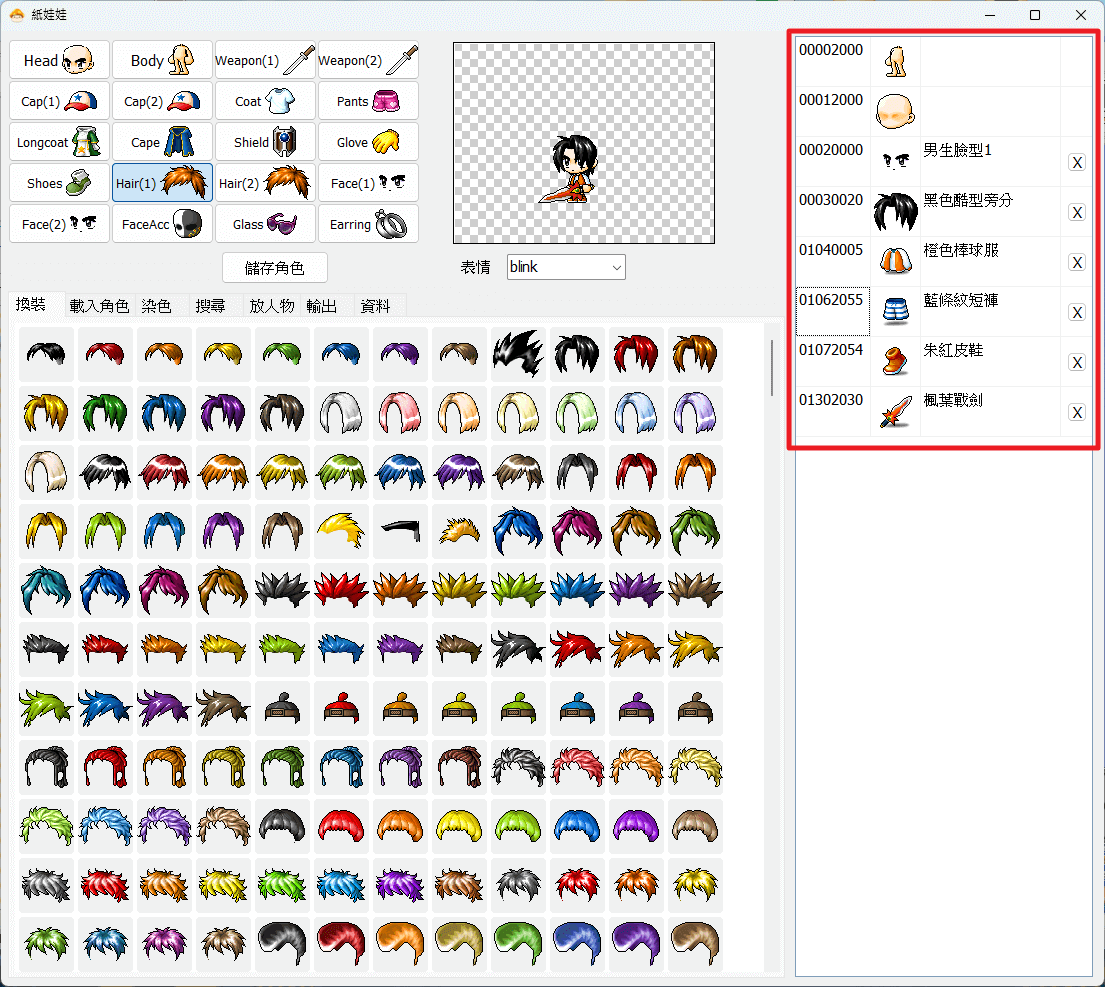Open the Cape category
Image resolution: width=1105 pixels, height=987 pixels.
point(162,142)
